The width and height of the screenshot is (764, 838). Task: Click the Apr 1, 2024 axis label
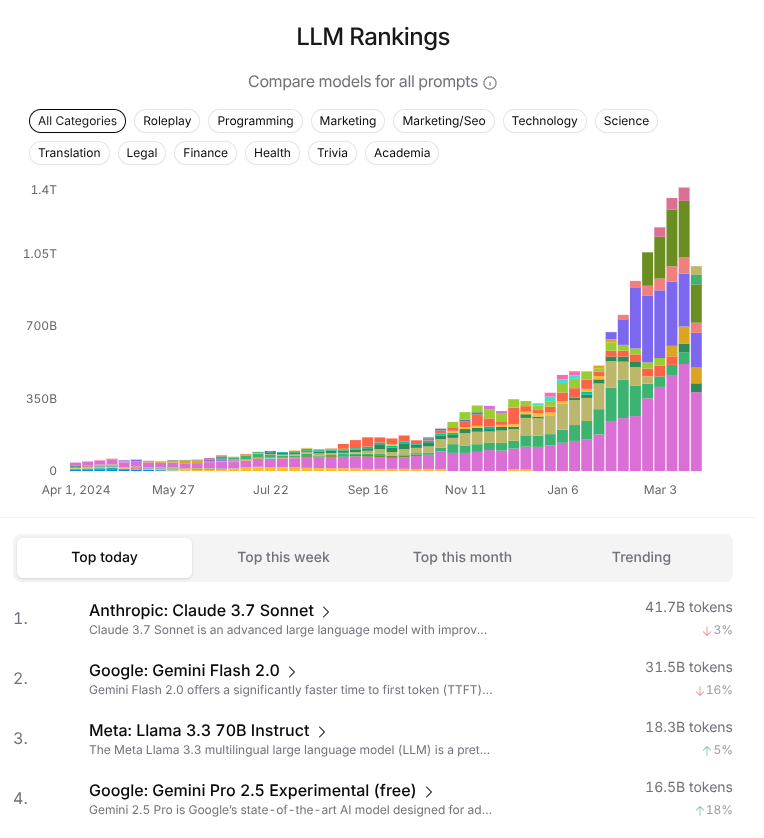(x=76, y=490)
